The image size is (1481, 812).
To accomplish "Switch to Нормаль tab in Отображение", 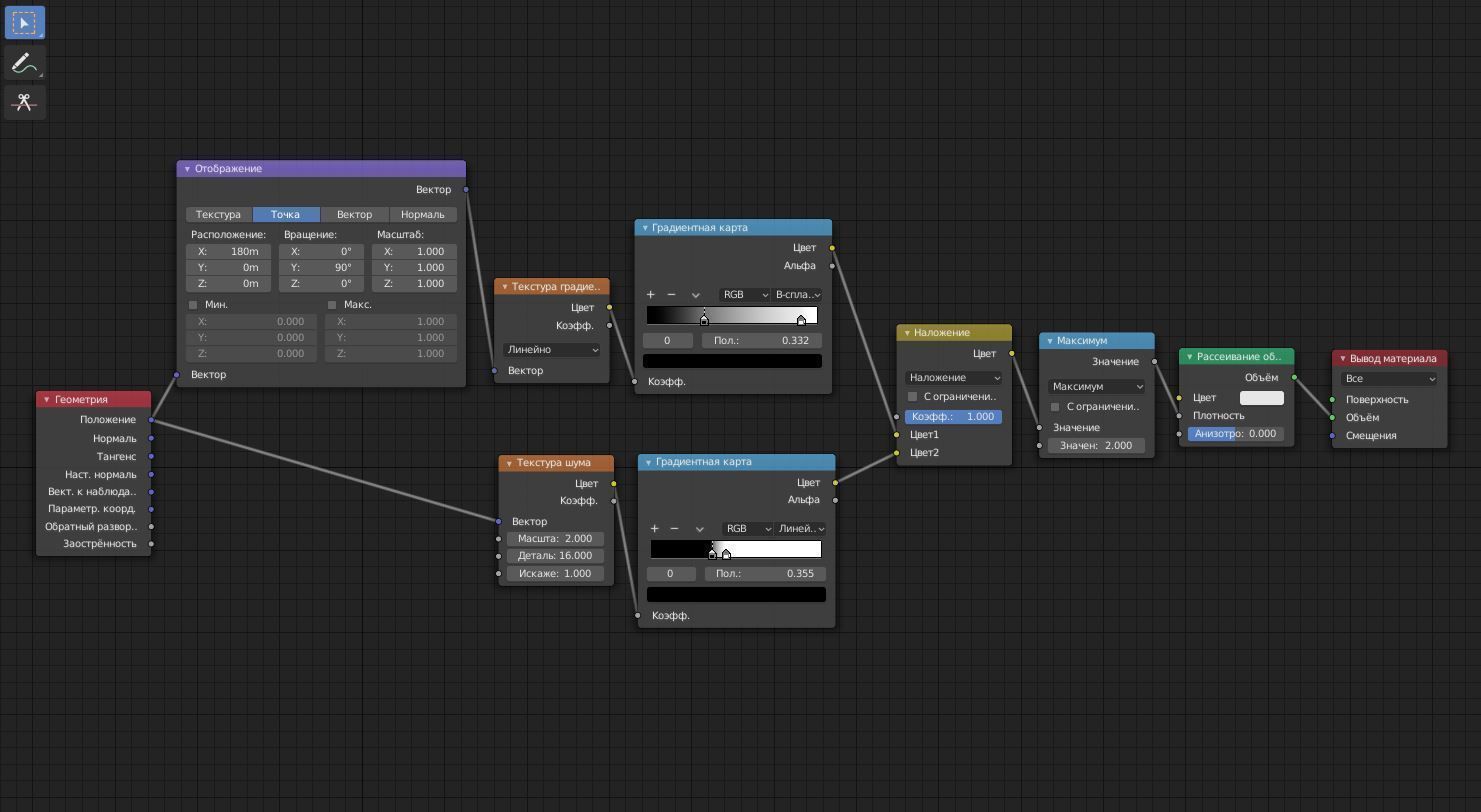I will coord(423,214).
